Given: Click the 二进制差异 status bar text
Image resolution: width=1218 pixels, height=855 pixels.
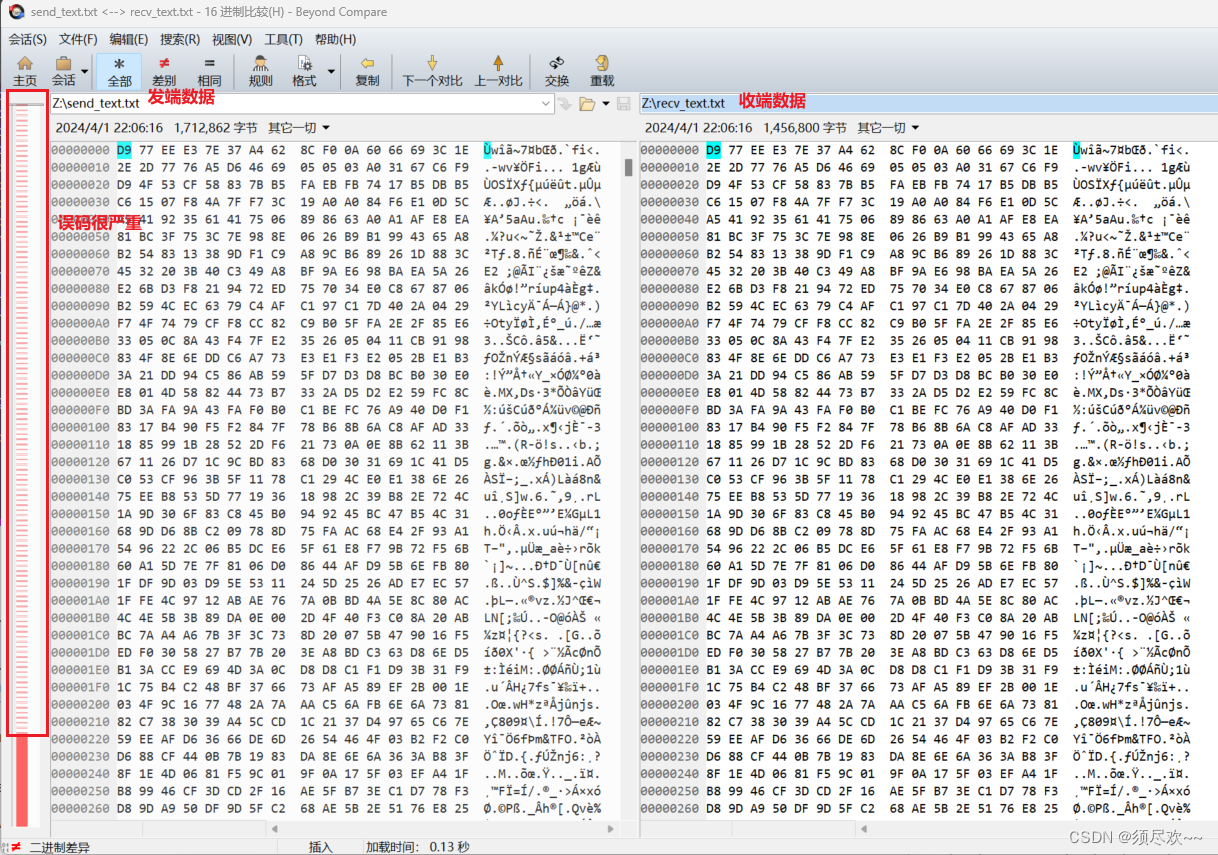Looking at the screenshot, I should (59, 847).
